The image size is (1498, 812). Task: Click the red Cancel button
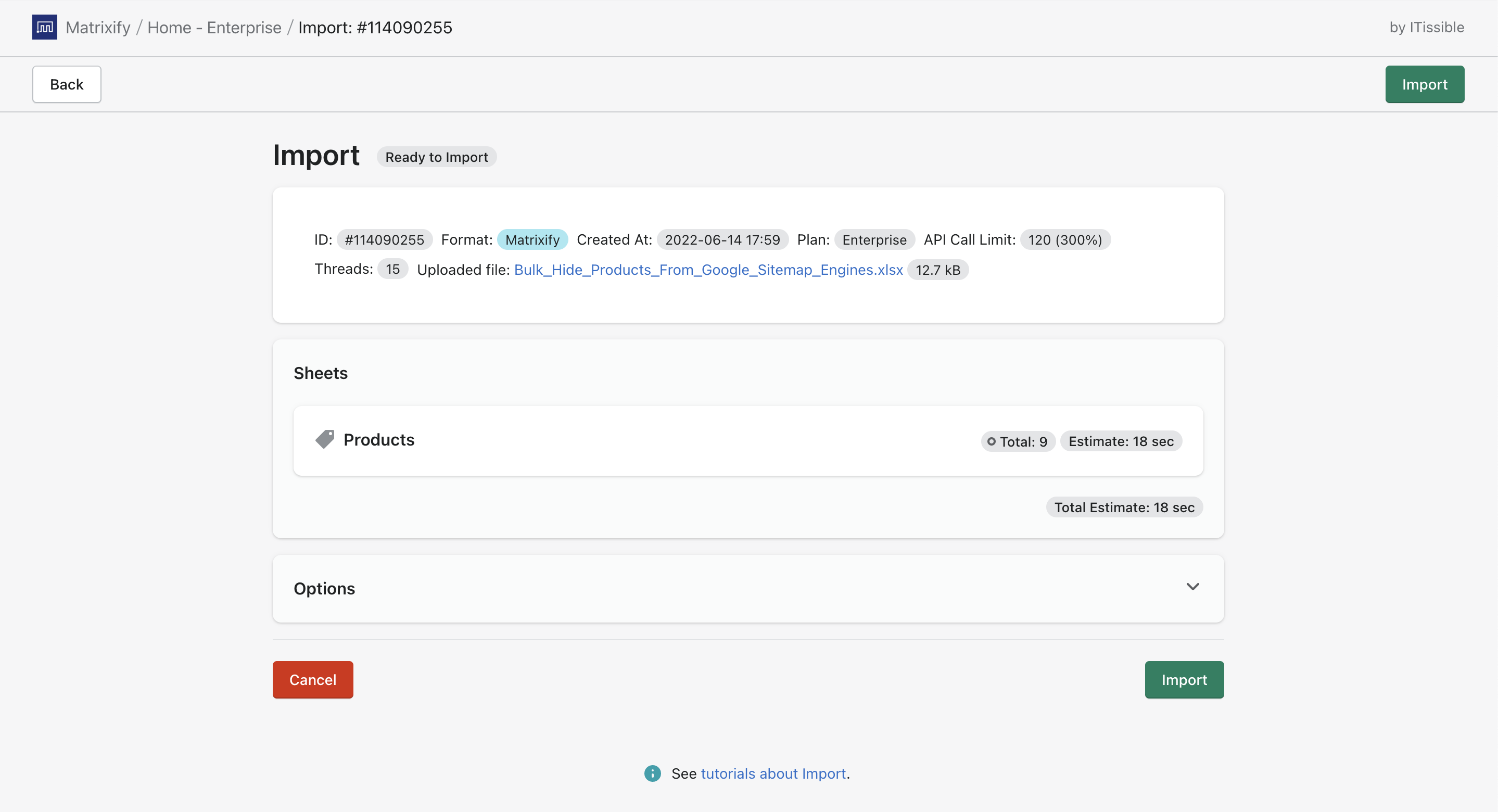[x=312, y=679]
